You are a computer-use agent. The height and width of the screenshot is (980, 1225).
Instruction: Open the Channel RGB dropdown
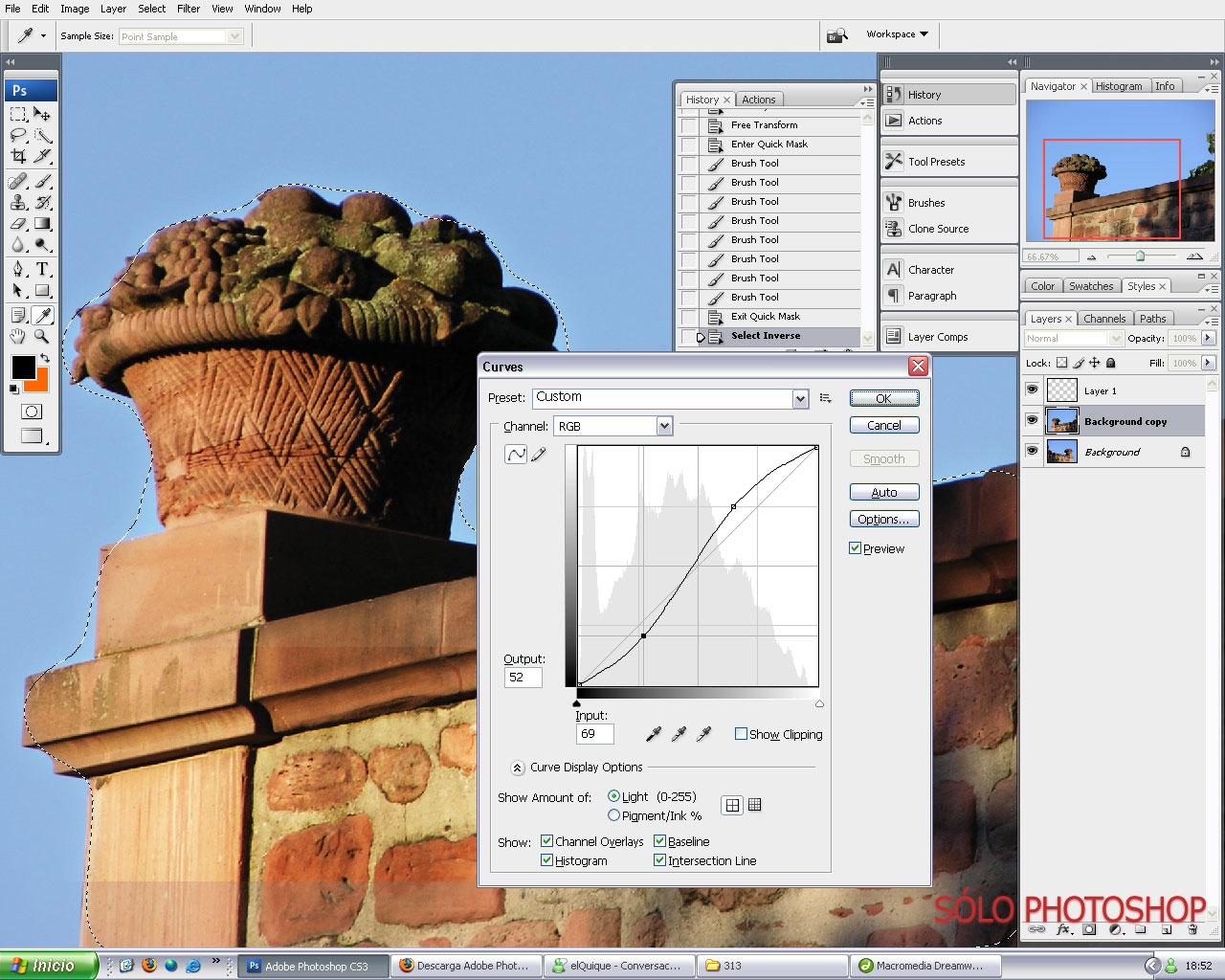tap(664, 426)
